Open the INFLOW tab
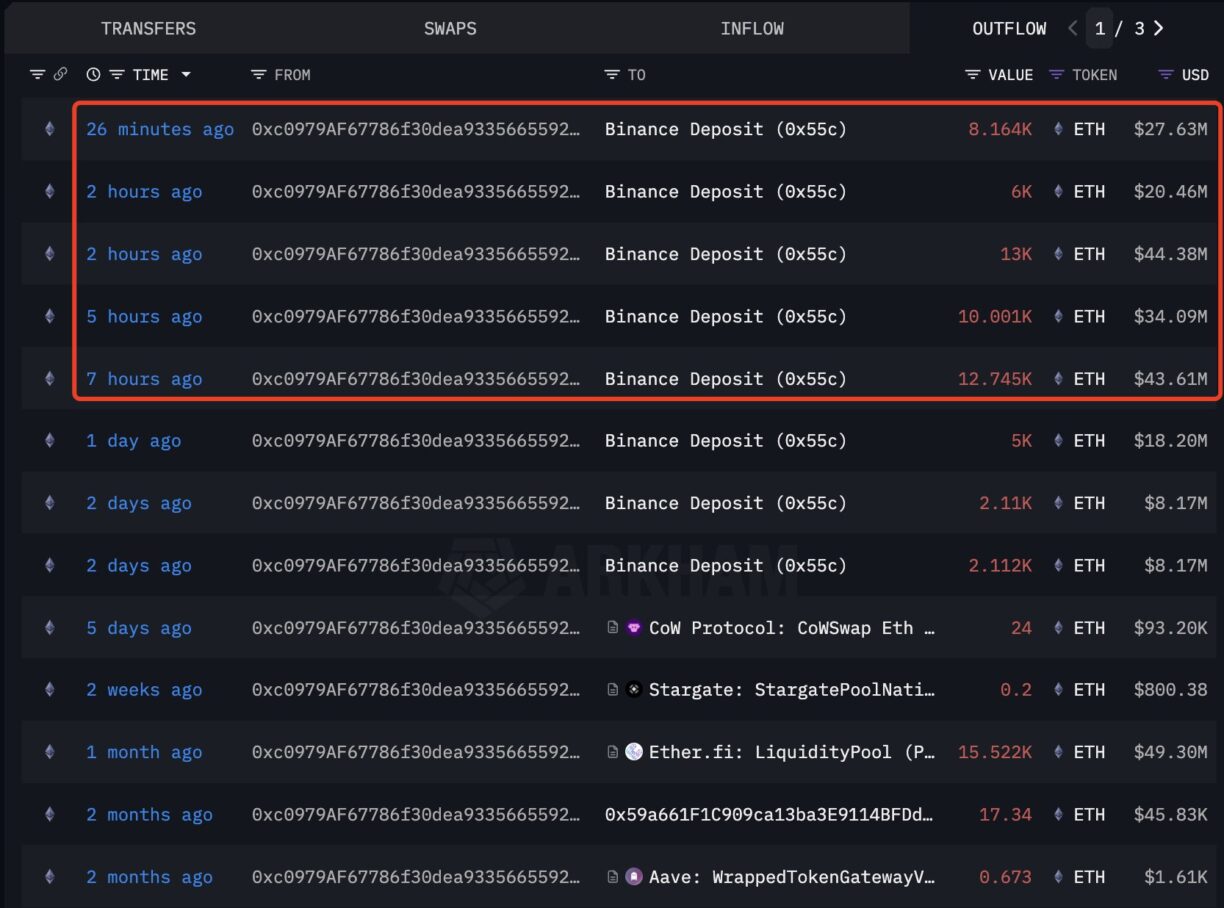 point(752,28)
